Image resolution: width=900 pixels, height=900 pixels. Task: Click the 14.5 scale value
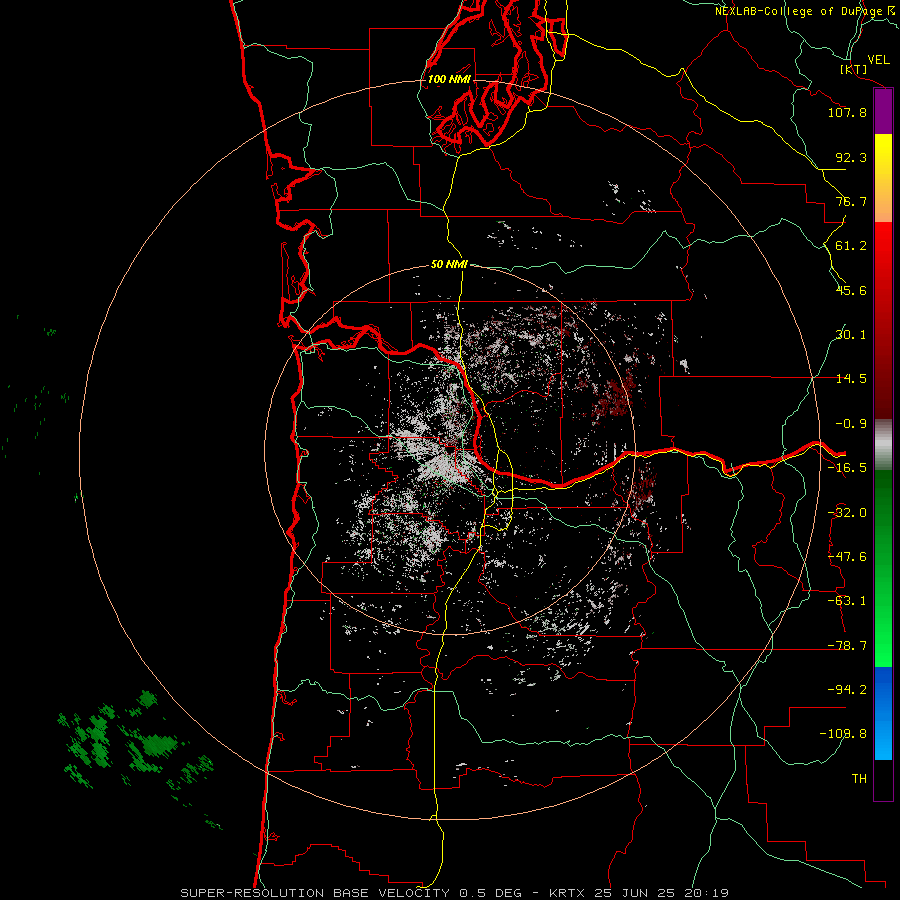point(851,379)
